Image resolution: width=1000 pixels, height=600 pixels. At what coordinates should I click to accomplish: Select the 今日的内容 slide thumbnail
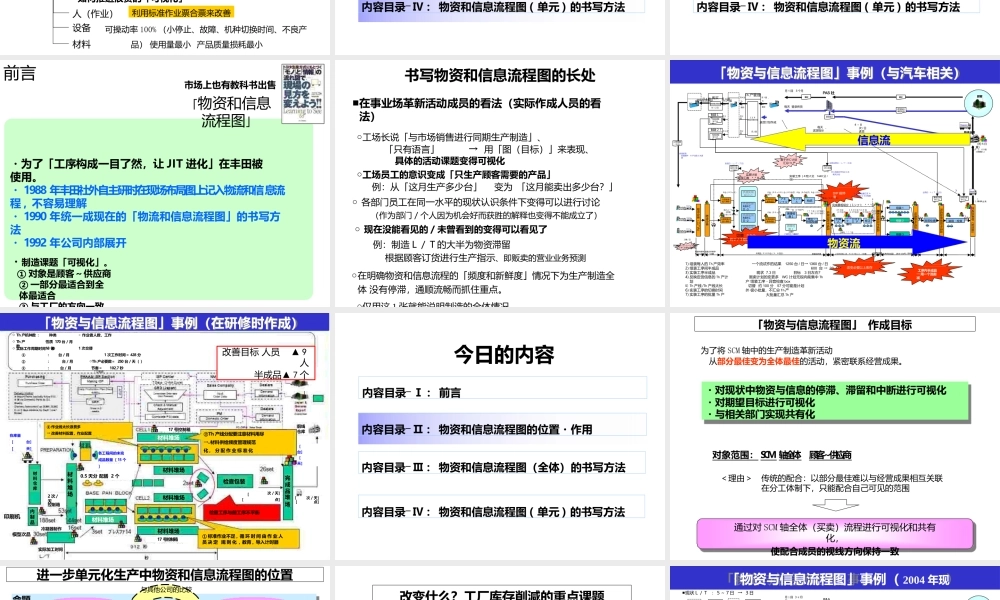point(499,436)
